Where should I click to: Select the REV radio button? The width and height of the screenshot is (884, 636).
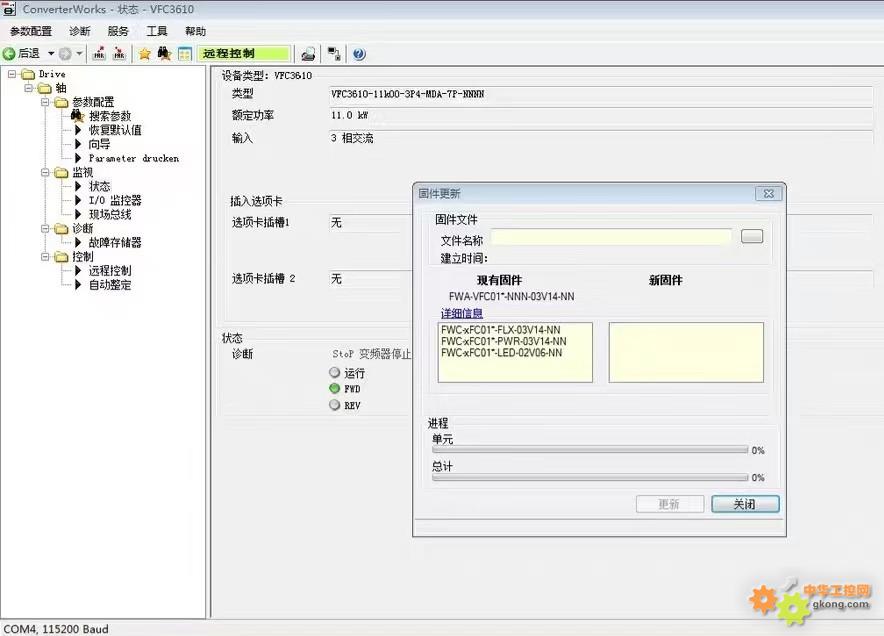pos(335,405)
